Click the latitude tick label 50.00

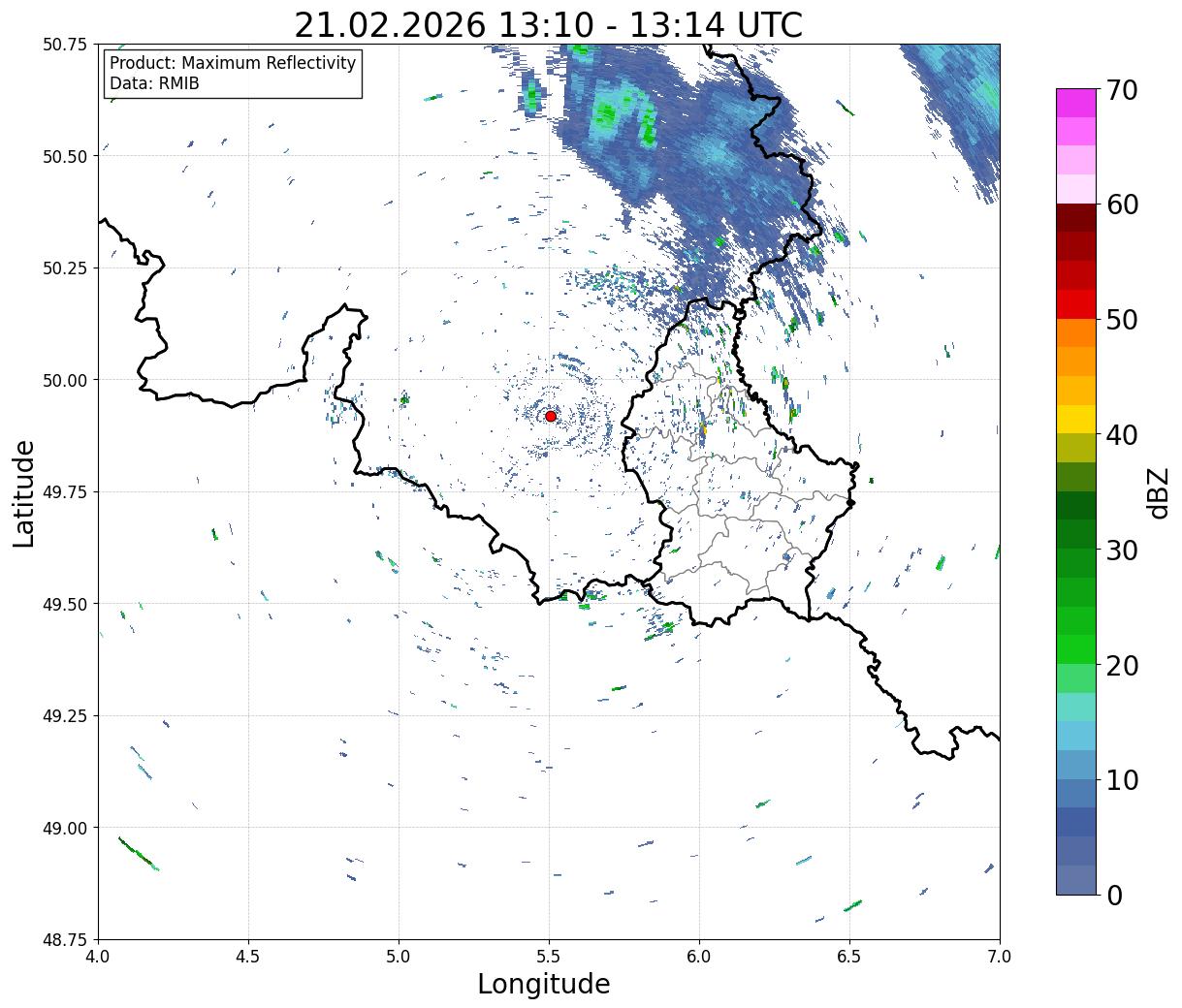point(65,380)
